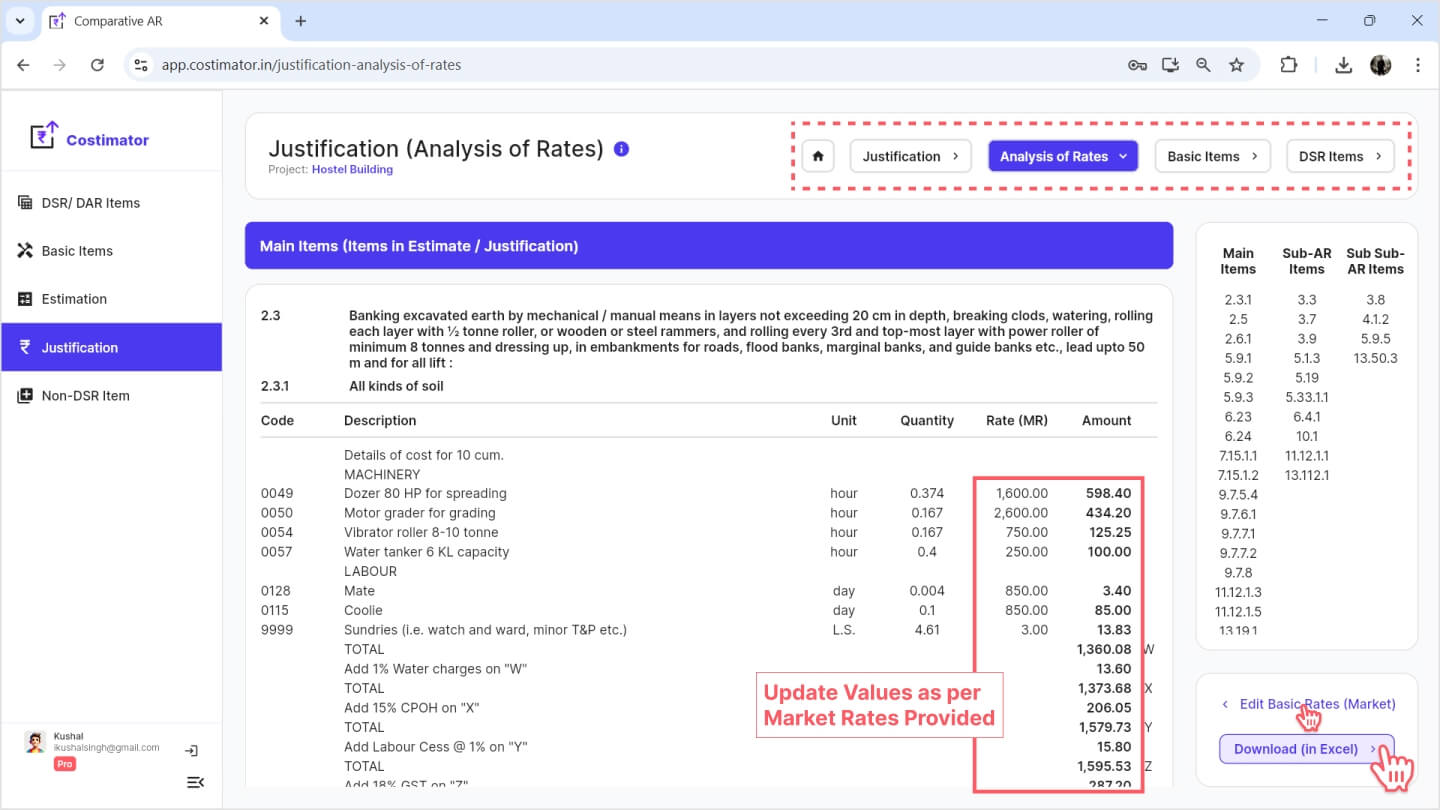Select main item 7.15.1.1 in index
This screenshot has width=1440, height=810.
[1237, 456]
